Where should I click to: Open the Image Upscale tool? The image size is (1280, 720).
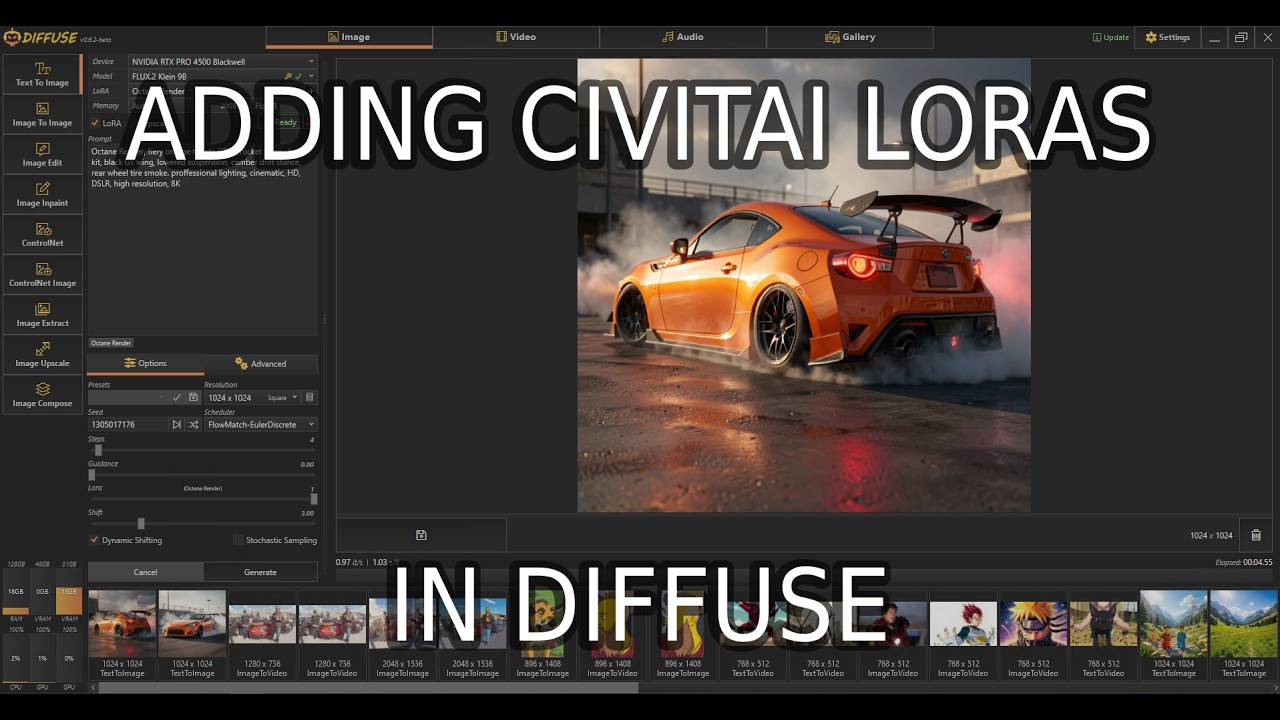coord(42,355)
